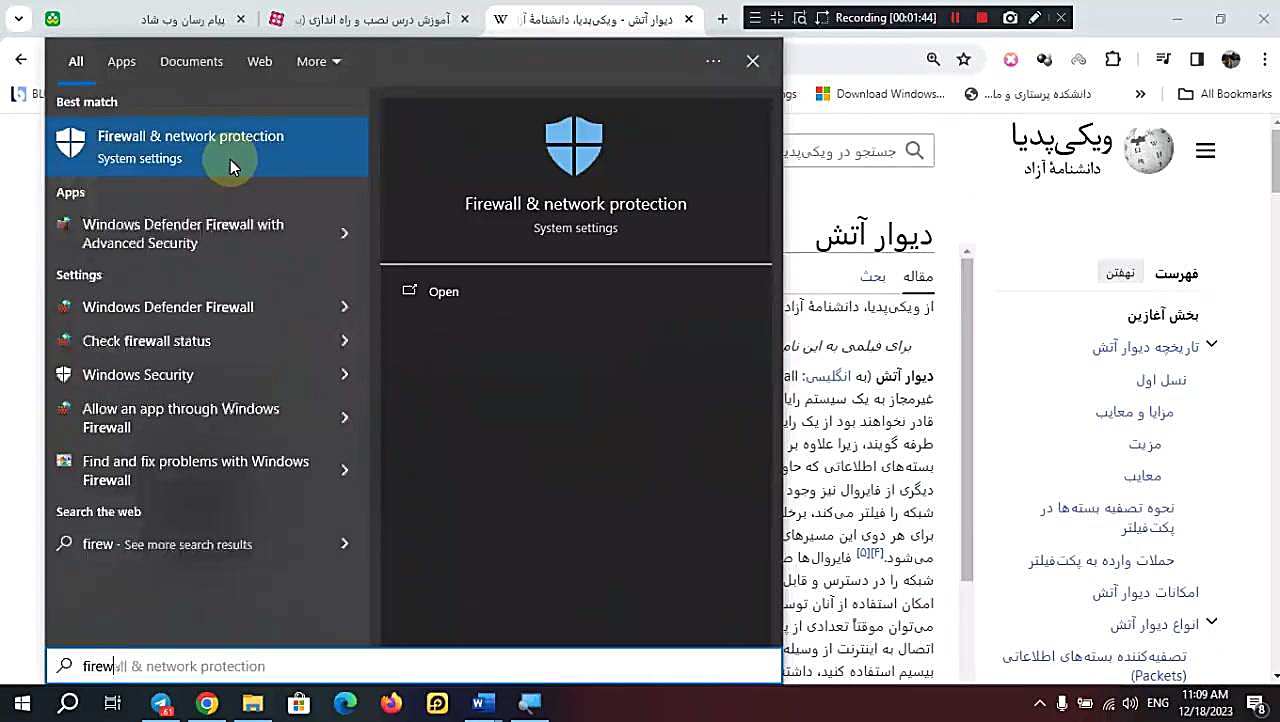
Task: Expand the Windows Defender Firewall settings chevron
Action: click(344, 307)
